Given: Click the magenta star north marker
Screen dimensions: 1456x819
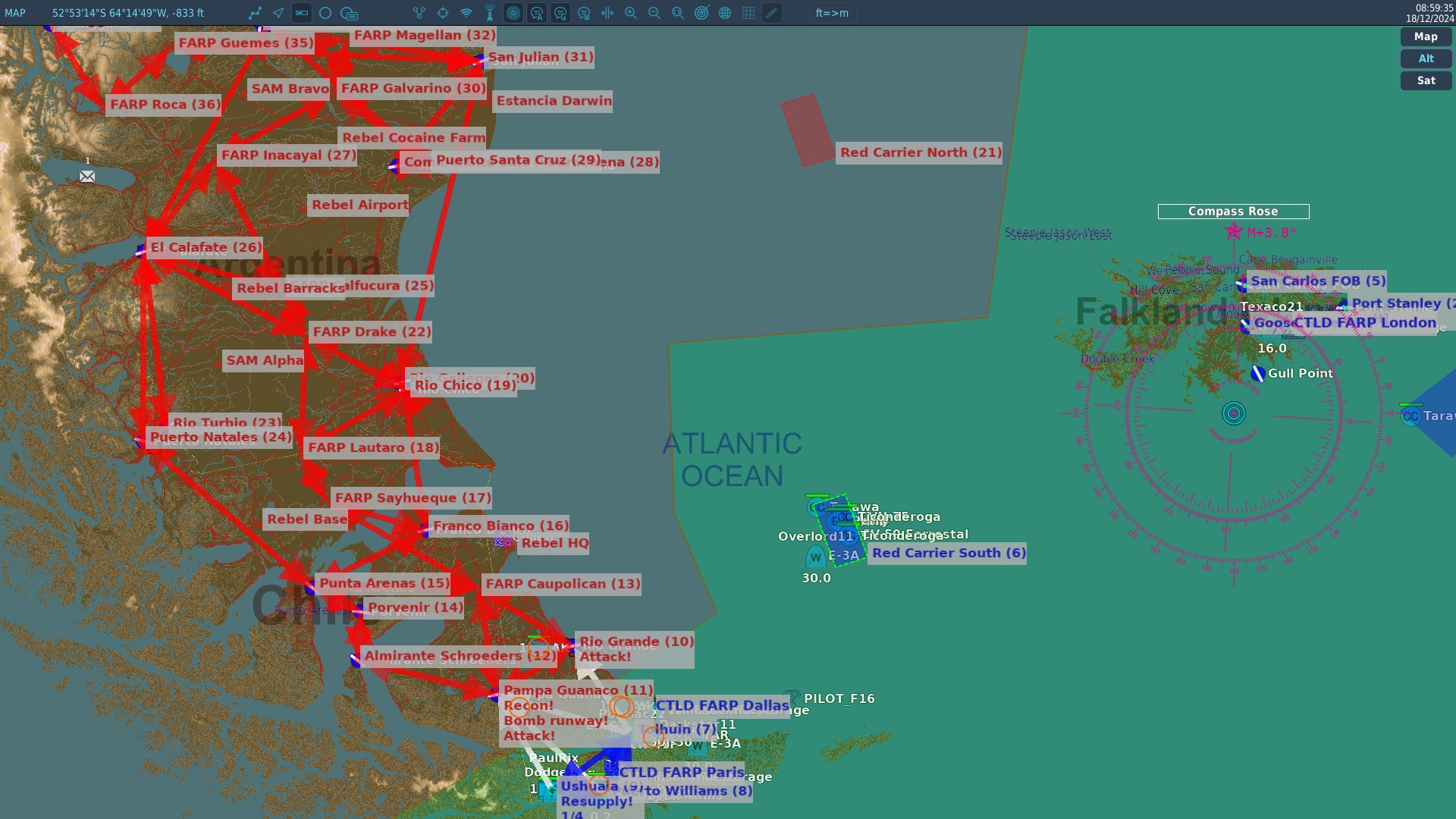Looking at the screenshot, I should click(x=1234, y=231).
